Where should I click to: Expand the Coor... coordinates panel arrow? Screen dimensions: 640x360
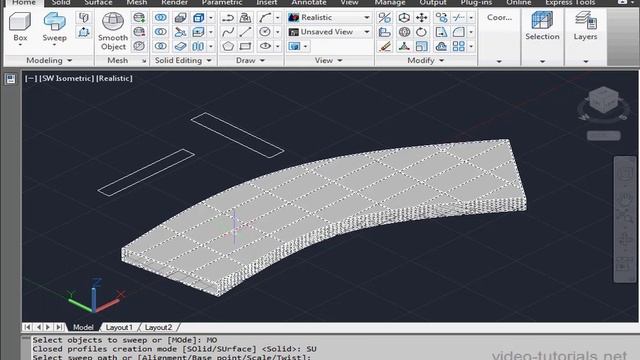[499, 61]
